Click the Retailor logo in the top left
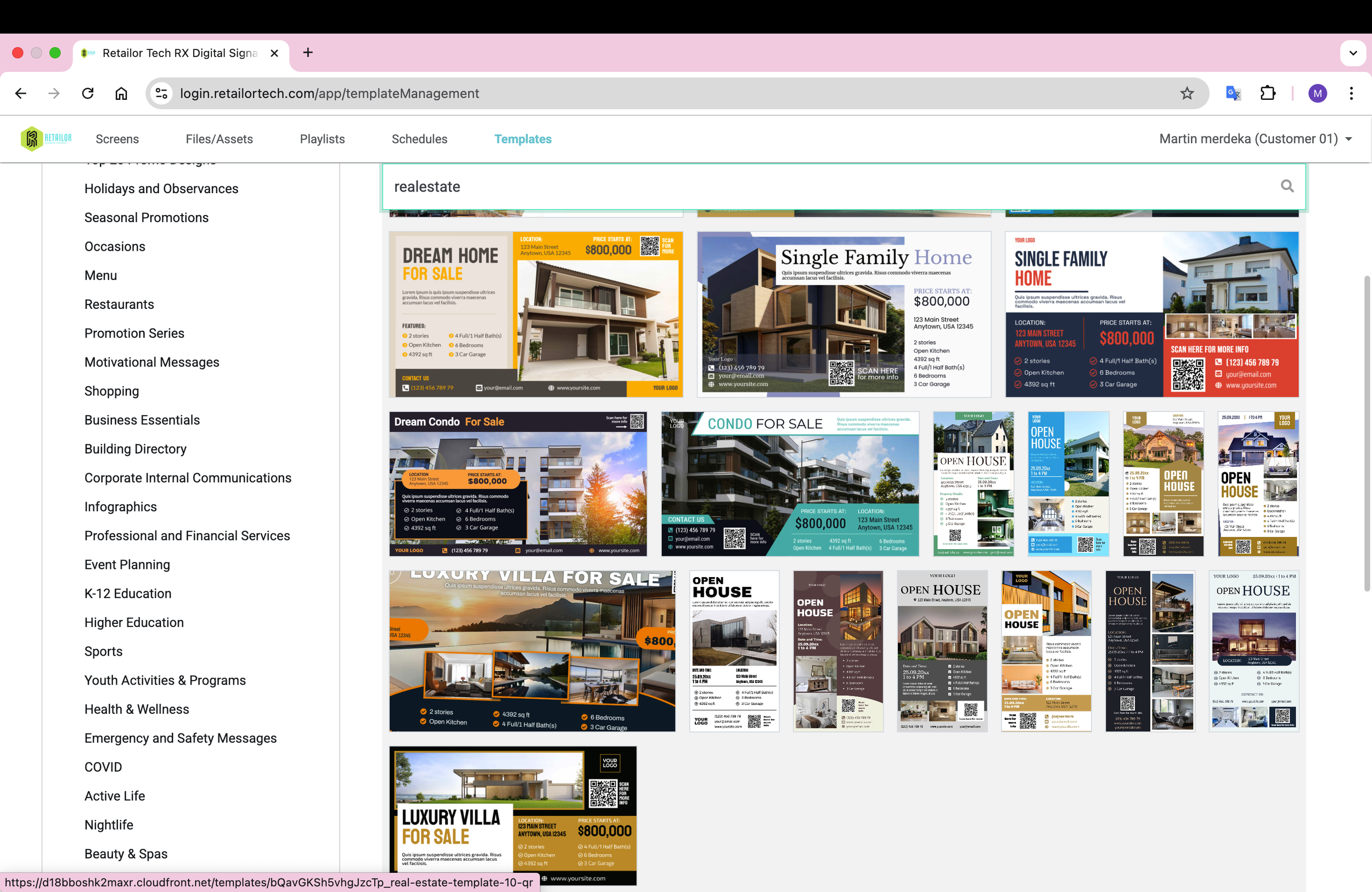1372x892 pixels. click(45, 138)
